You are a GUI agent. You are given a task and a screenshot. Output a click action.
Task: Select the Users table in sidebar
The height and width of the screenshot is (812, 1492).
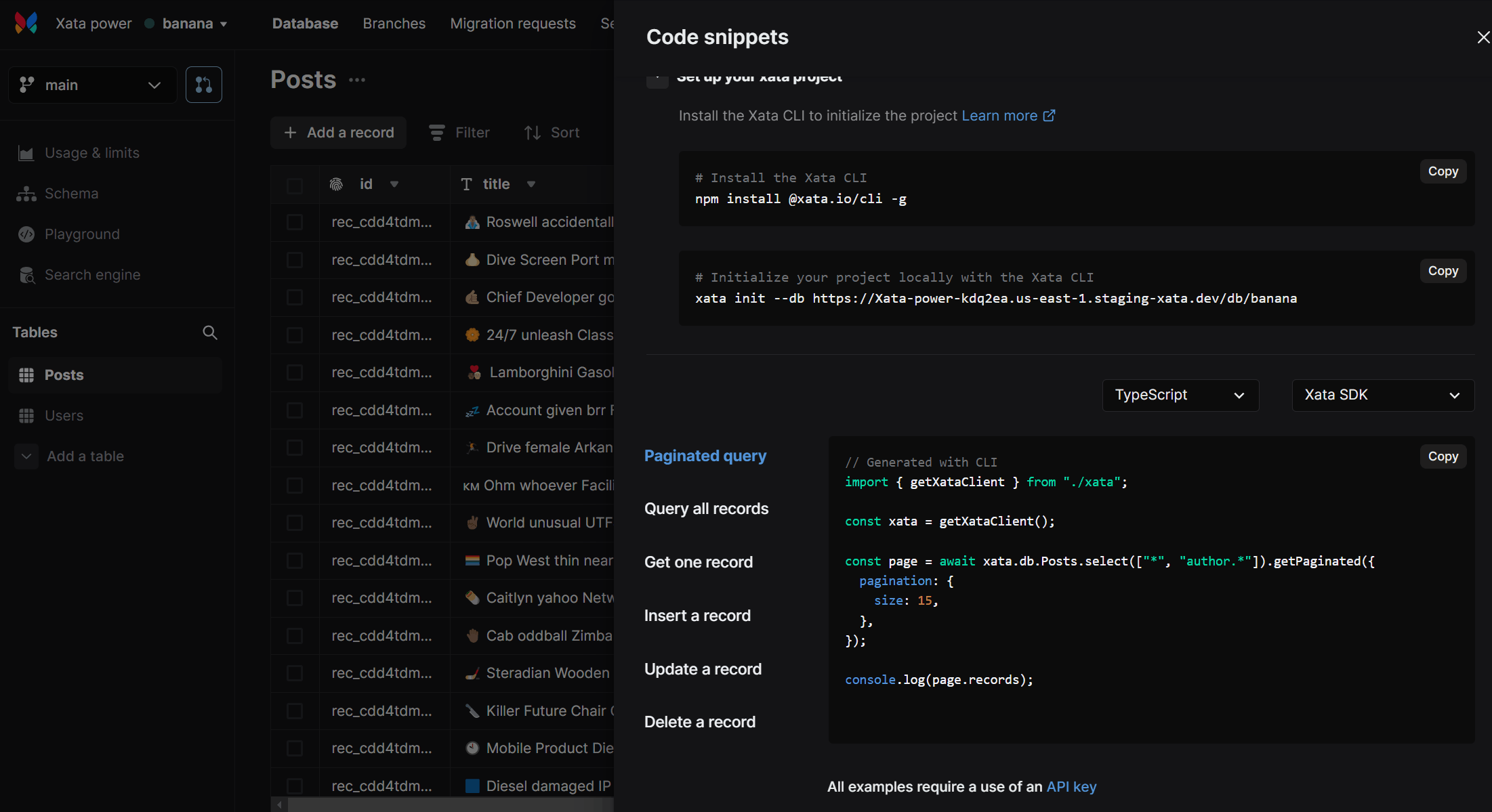[115, 416]
